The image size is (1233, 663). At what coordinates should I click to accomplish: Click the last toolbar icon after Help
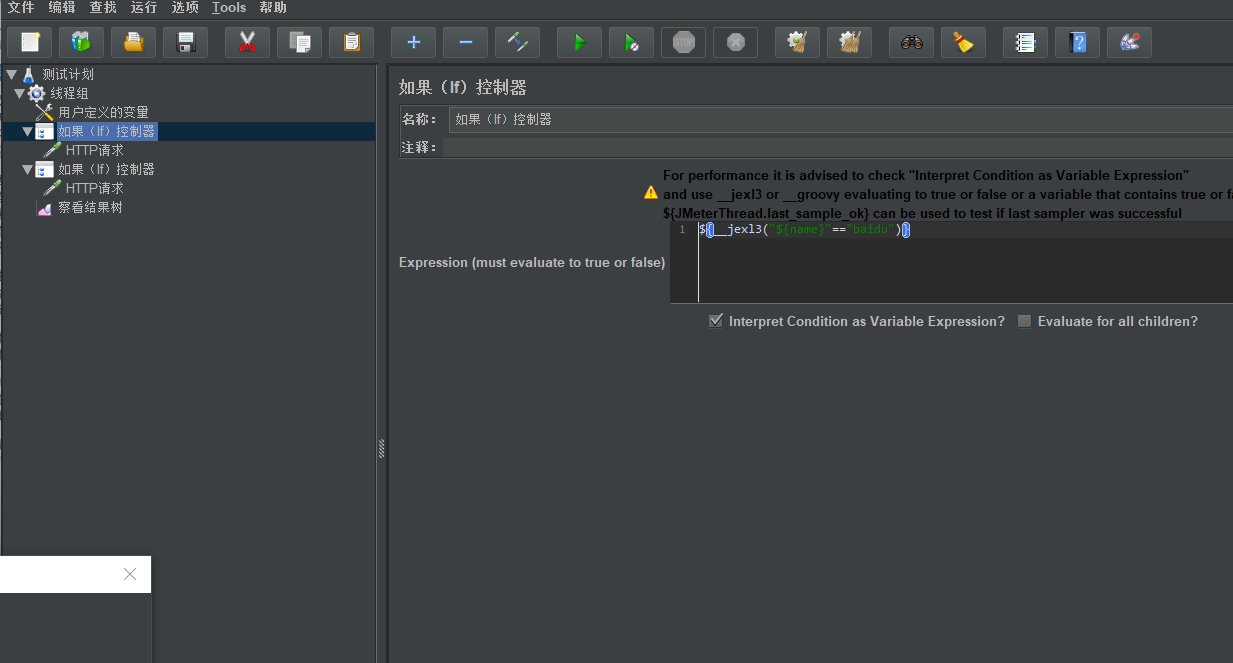[1130, 42]
